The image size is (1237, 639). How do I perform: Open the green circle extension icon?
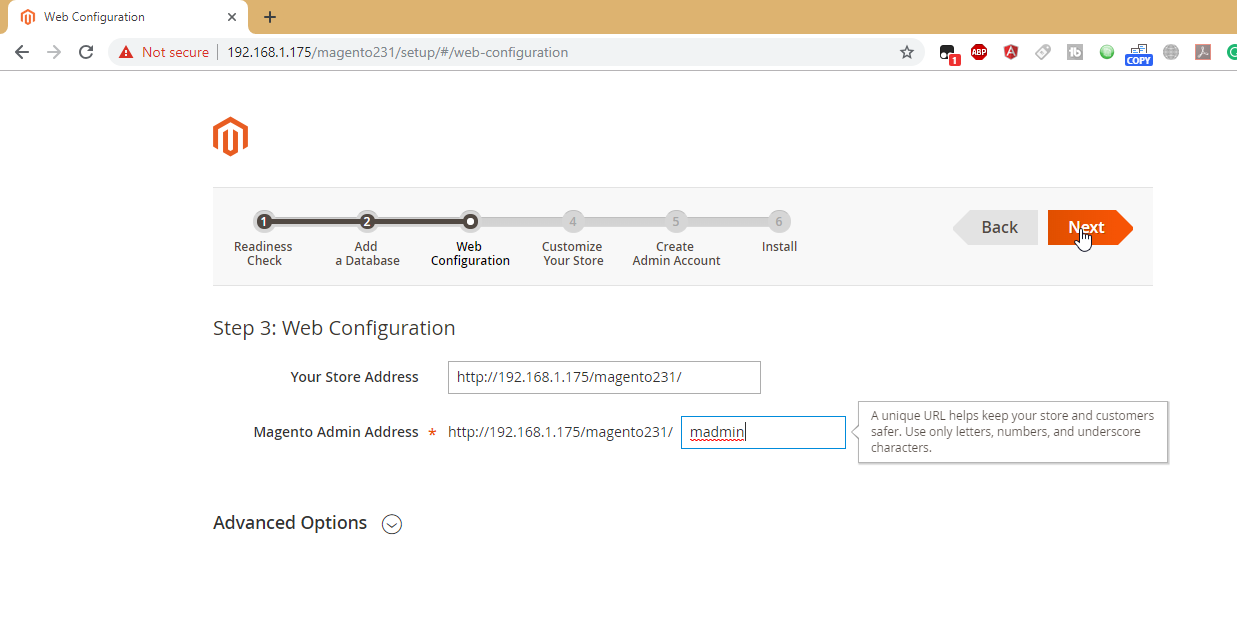click(1107, 52)
